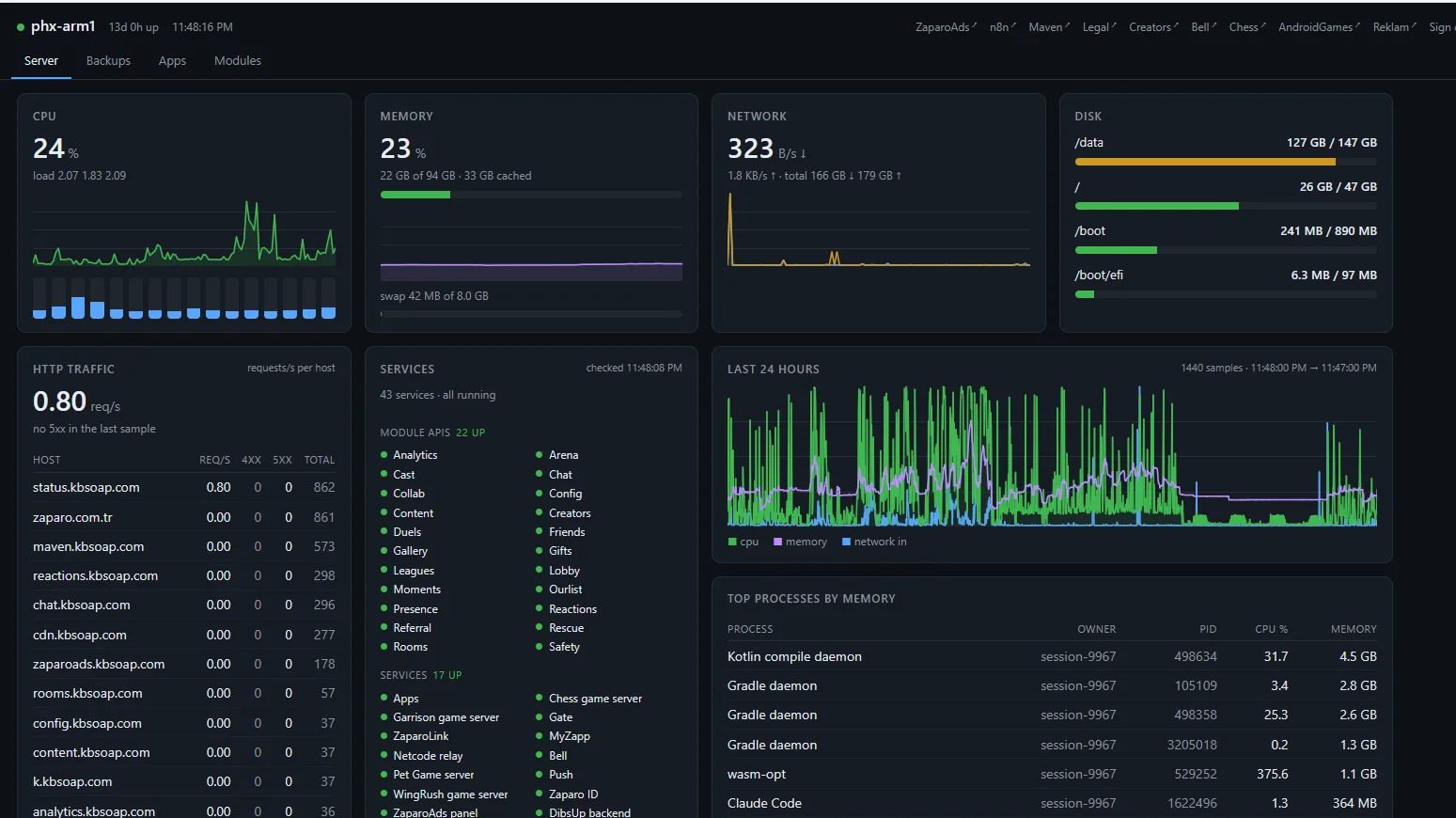Screen dimensions: 1456x818
Task: Click the Last 24 Hours chart
Action: tap(1052, 454)
